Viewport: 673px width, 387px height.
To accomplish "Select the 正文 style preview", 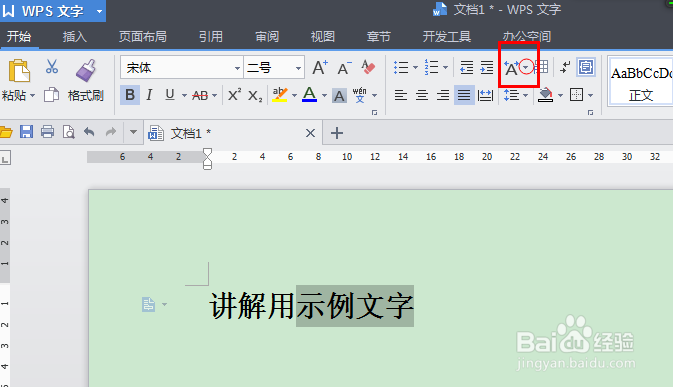I will (x=641, y=82).
